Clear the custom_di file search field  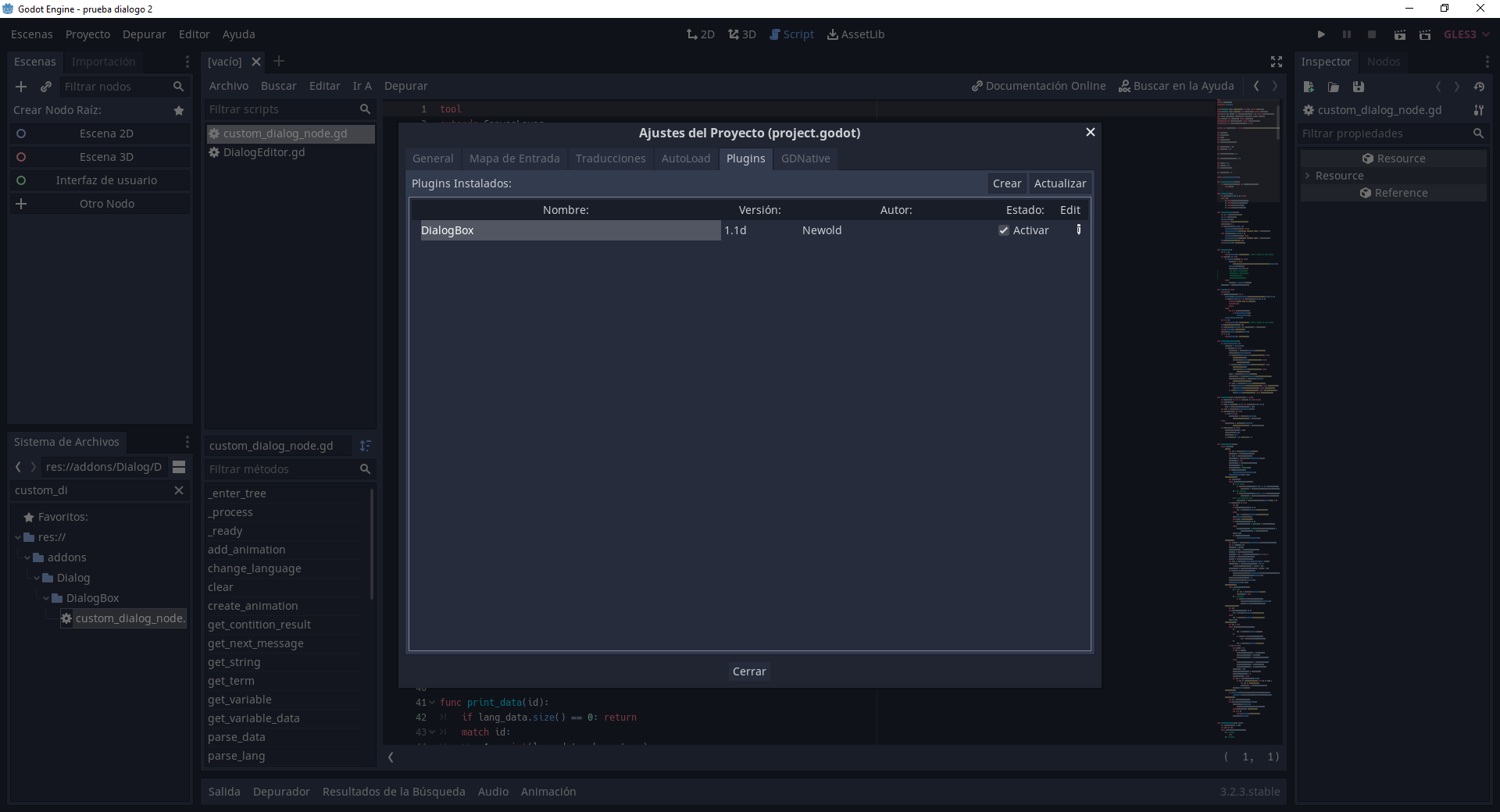coord(179,490)
